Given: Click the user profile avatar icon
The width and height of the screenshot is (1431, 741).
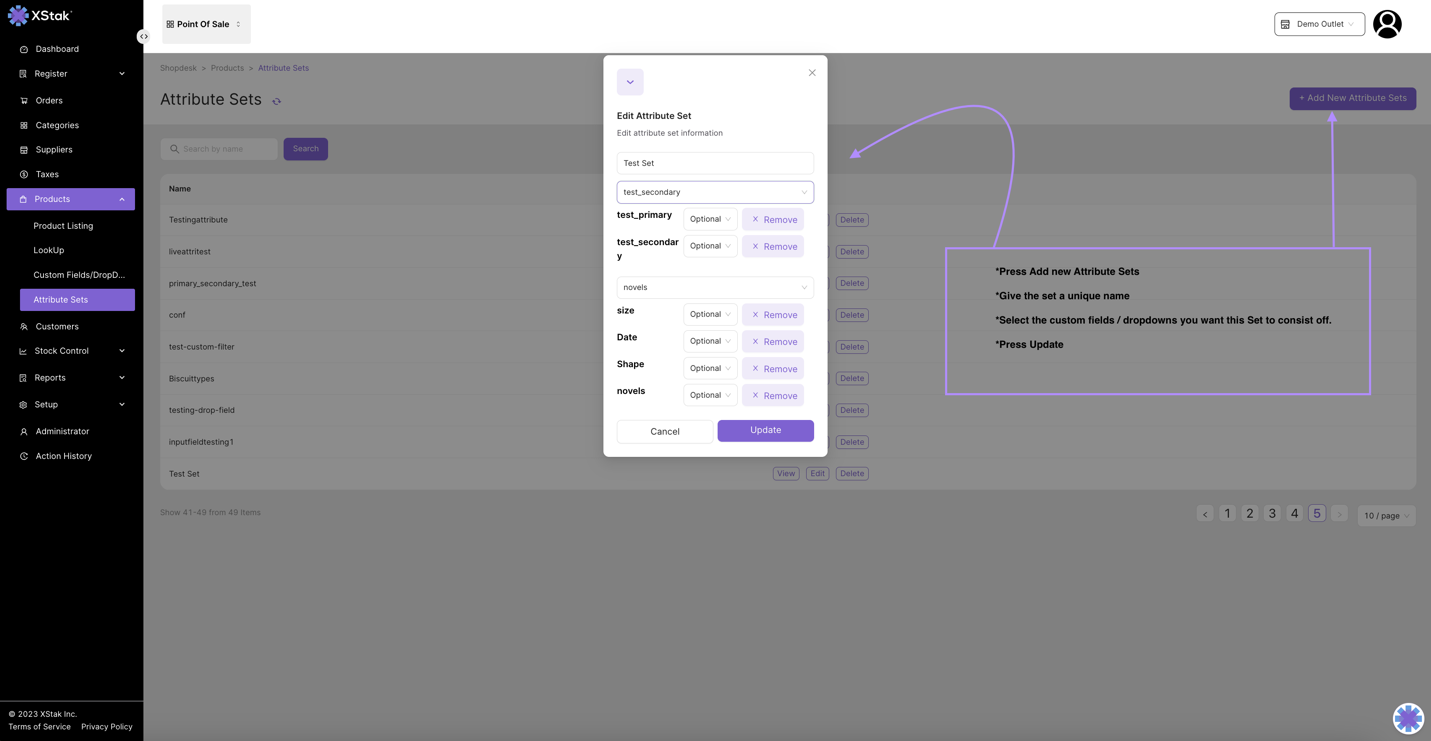Looking at the screenshot, I should coord(1387,24).
